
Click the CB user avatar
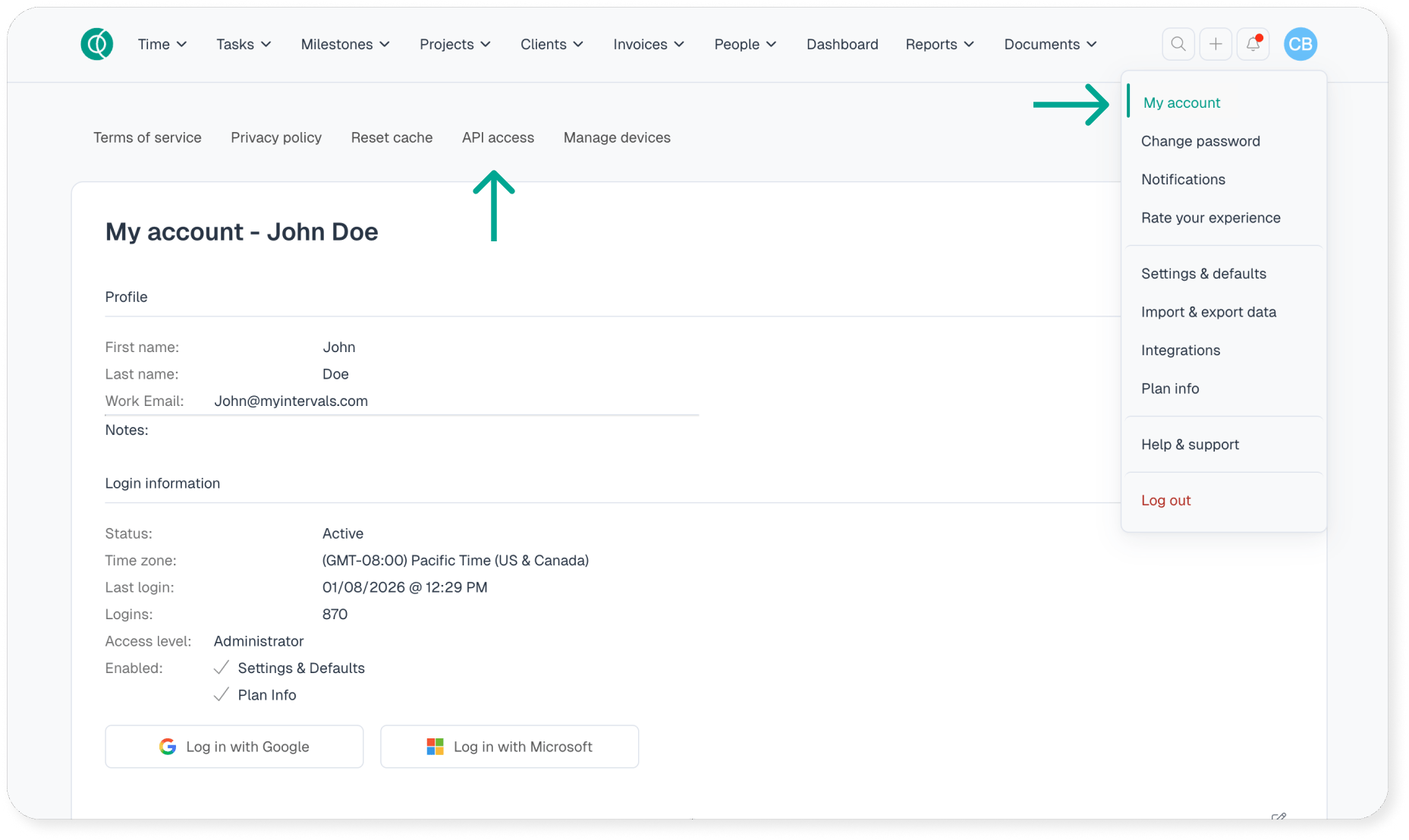[1300, 44]
